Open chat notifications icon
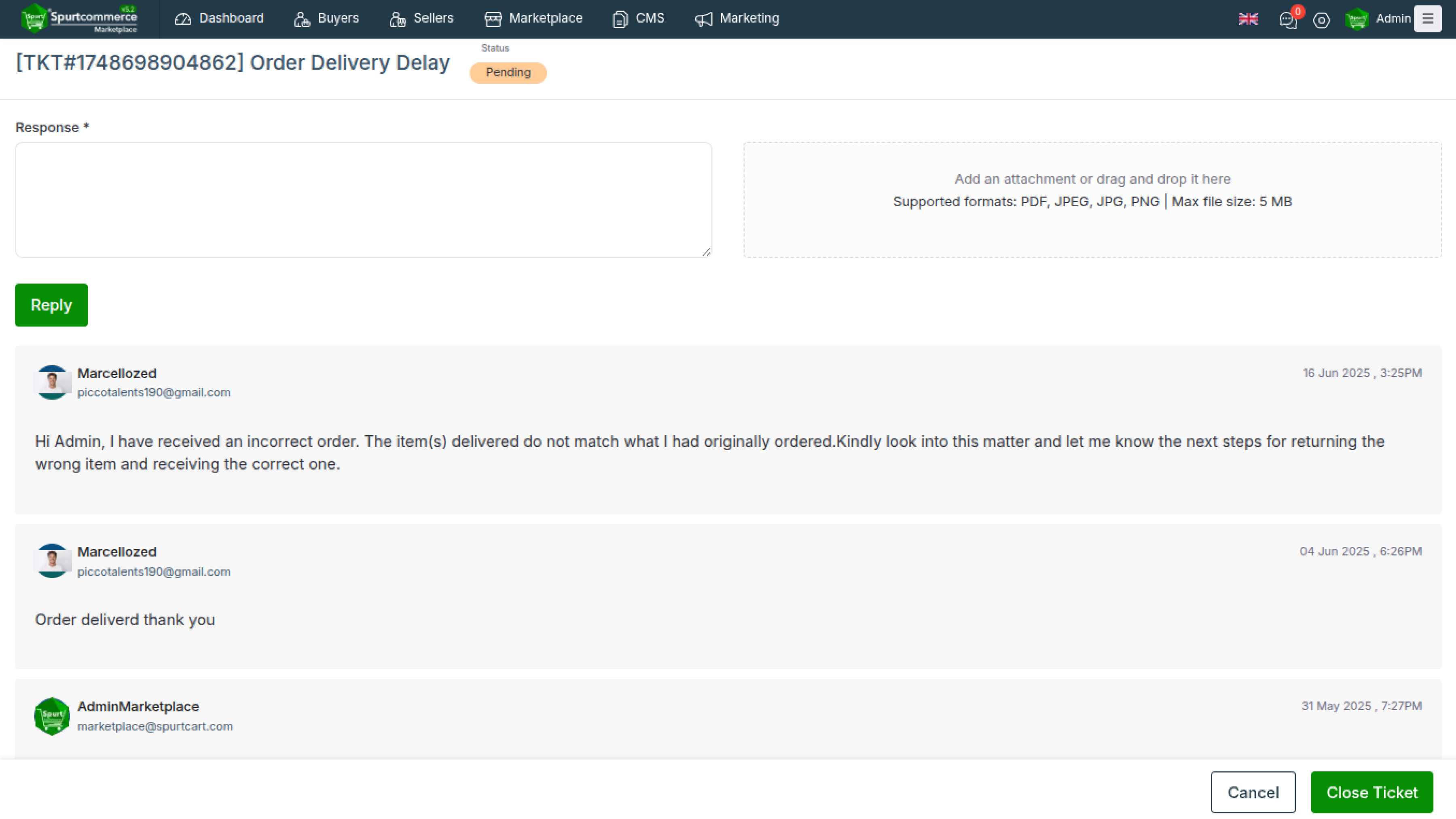 [1288, 21]
